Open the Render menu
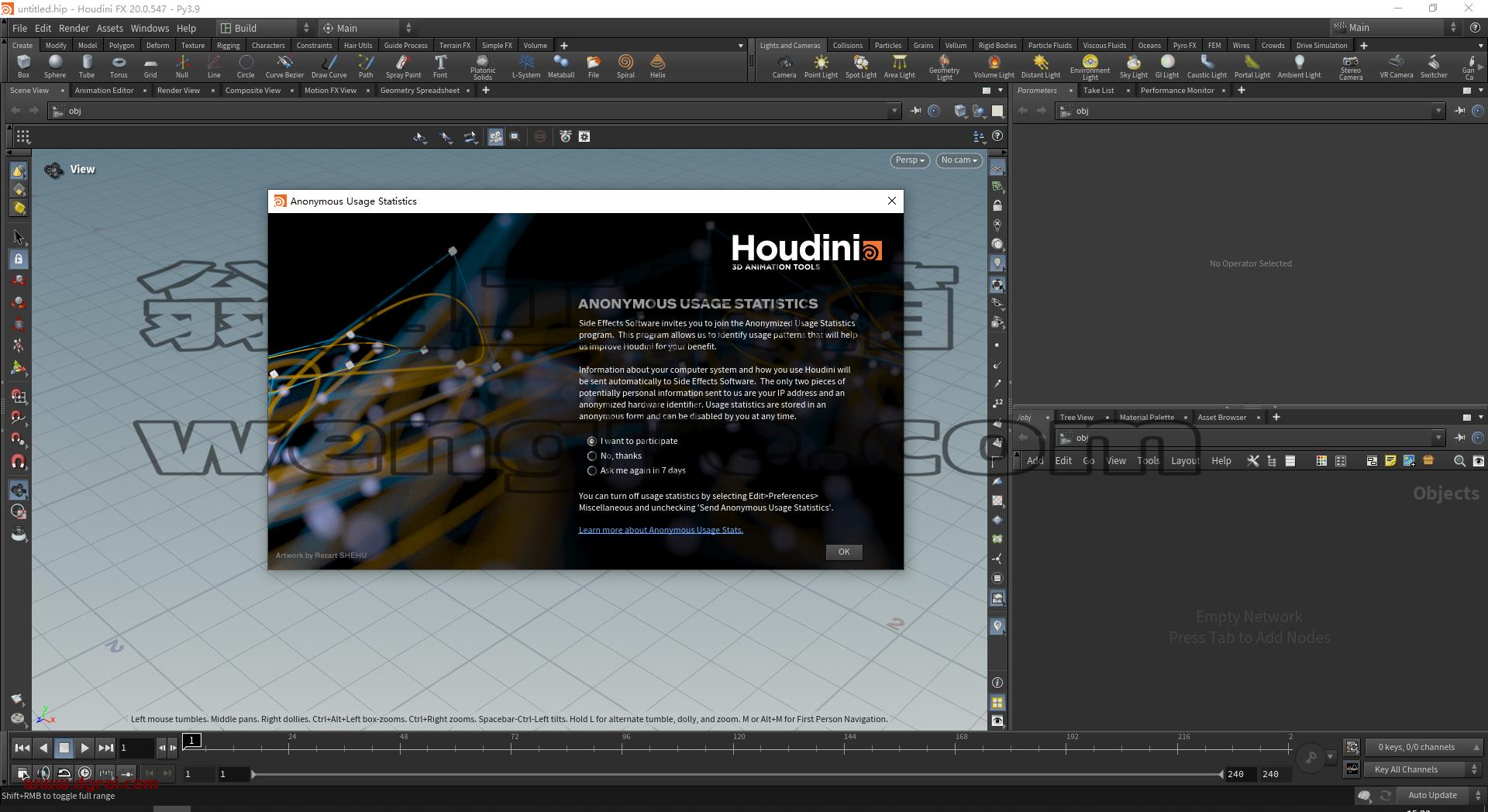Image resolution: width=1488 pixels, height=812 pixels. tap(74, 28)
